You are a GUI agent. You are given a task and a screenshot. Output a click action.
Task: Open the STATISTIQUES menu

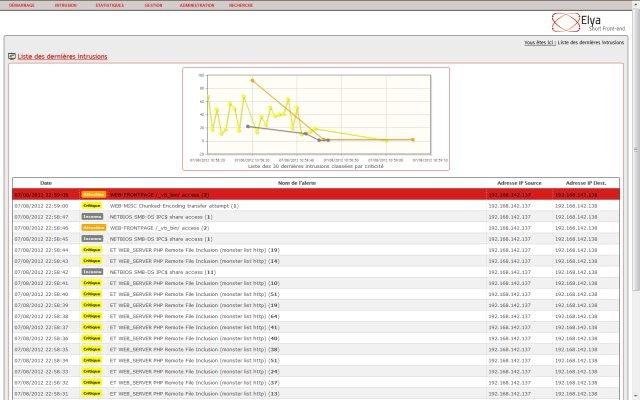(110, 5)
